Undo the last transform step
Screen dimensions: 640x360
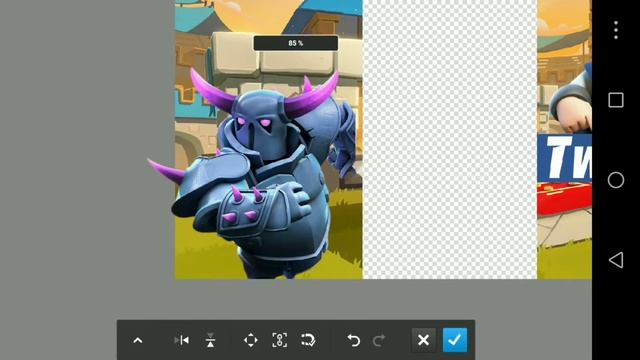(x=353, y=340)
